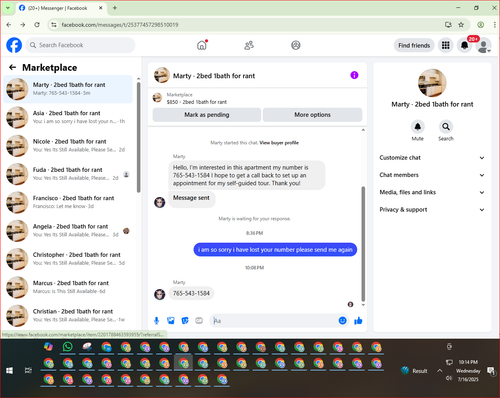Open the Friends icon in top navigation
Viewport: 500px width, 398px height.
(249, 45)
